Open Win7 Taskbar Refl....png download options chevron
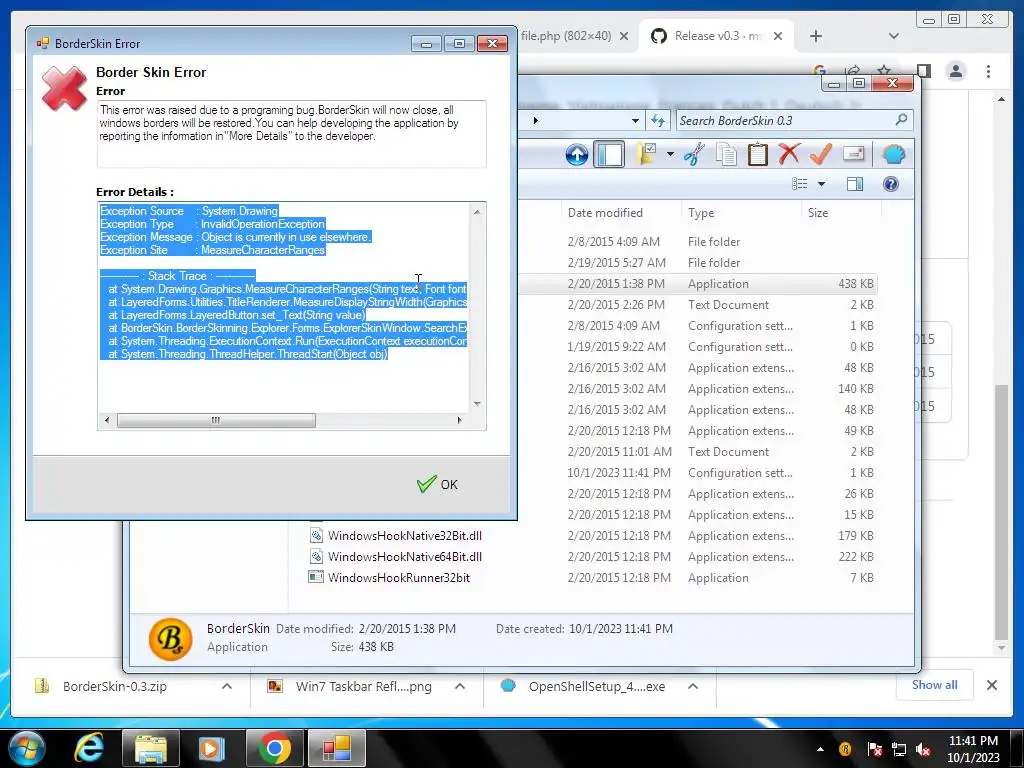Screen dimensions: 1024x768 point(460,686)
